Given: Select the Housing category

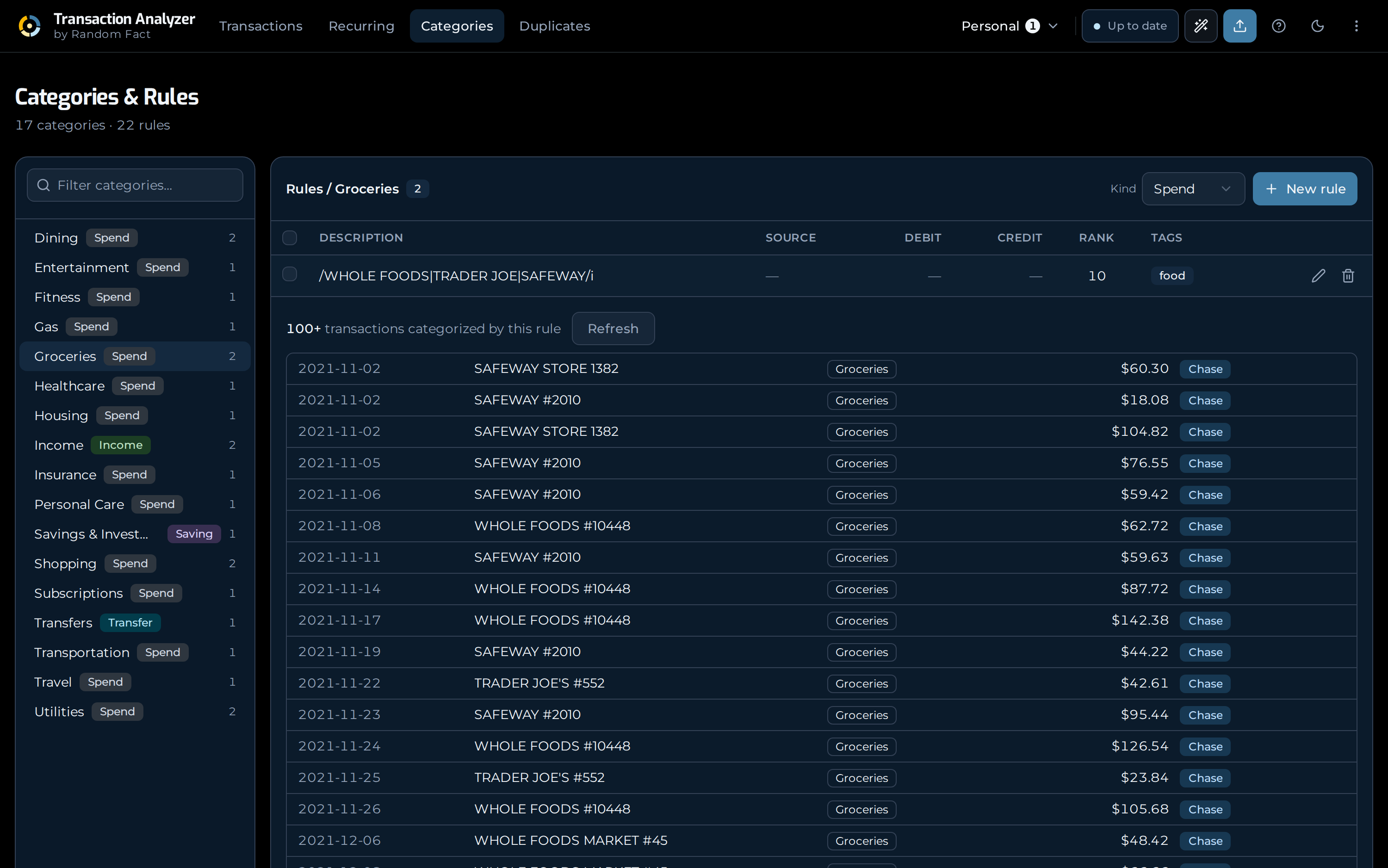Looking at the screenshot, I should point(135,415).
